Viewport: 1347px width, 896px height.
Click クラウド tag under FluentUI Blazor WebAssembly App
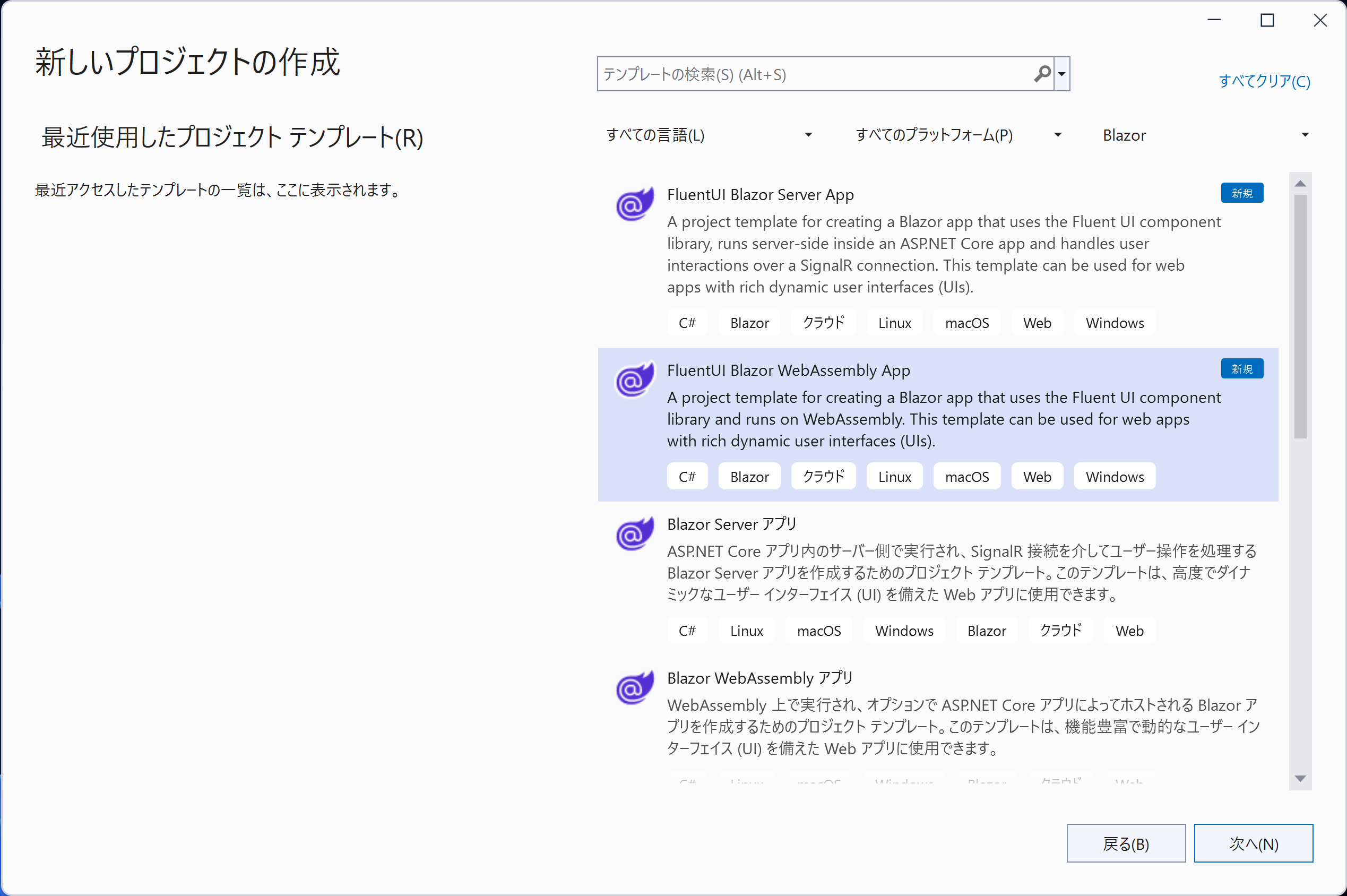[823, 477]
